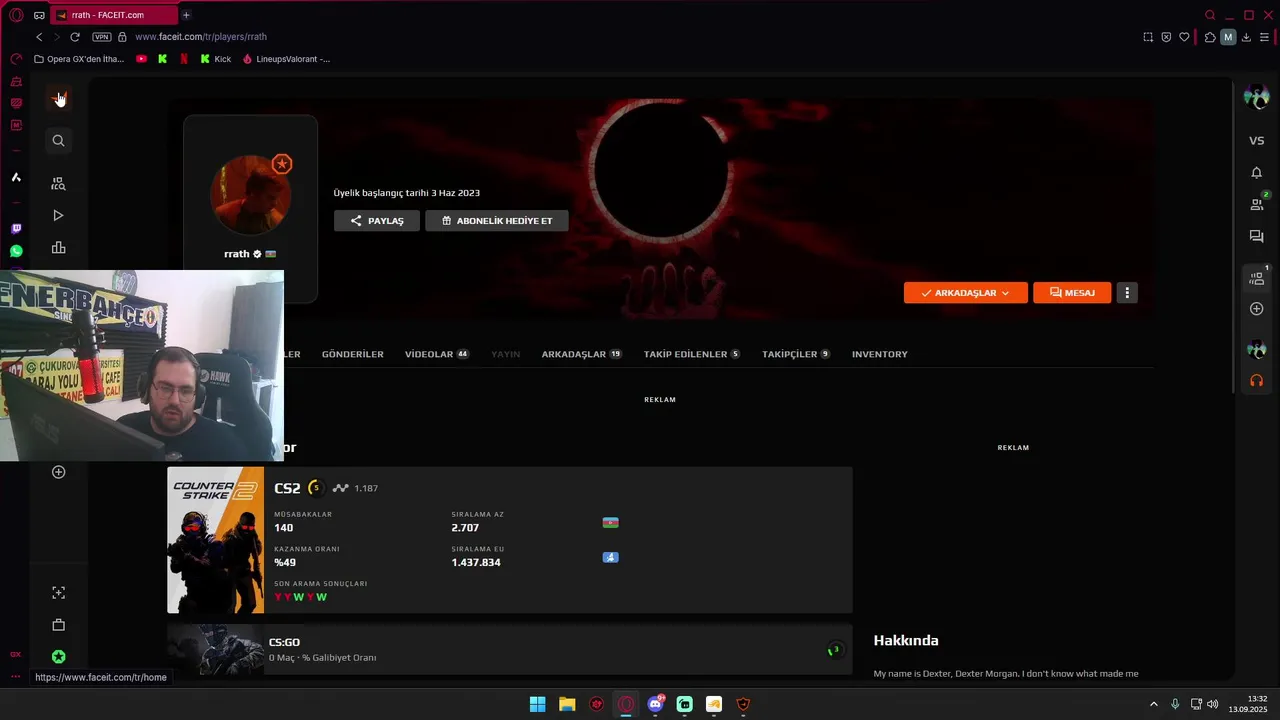Click the Windows Start button
The width and height of the screenshot is (1280, 720).
tap(537, 704)
